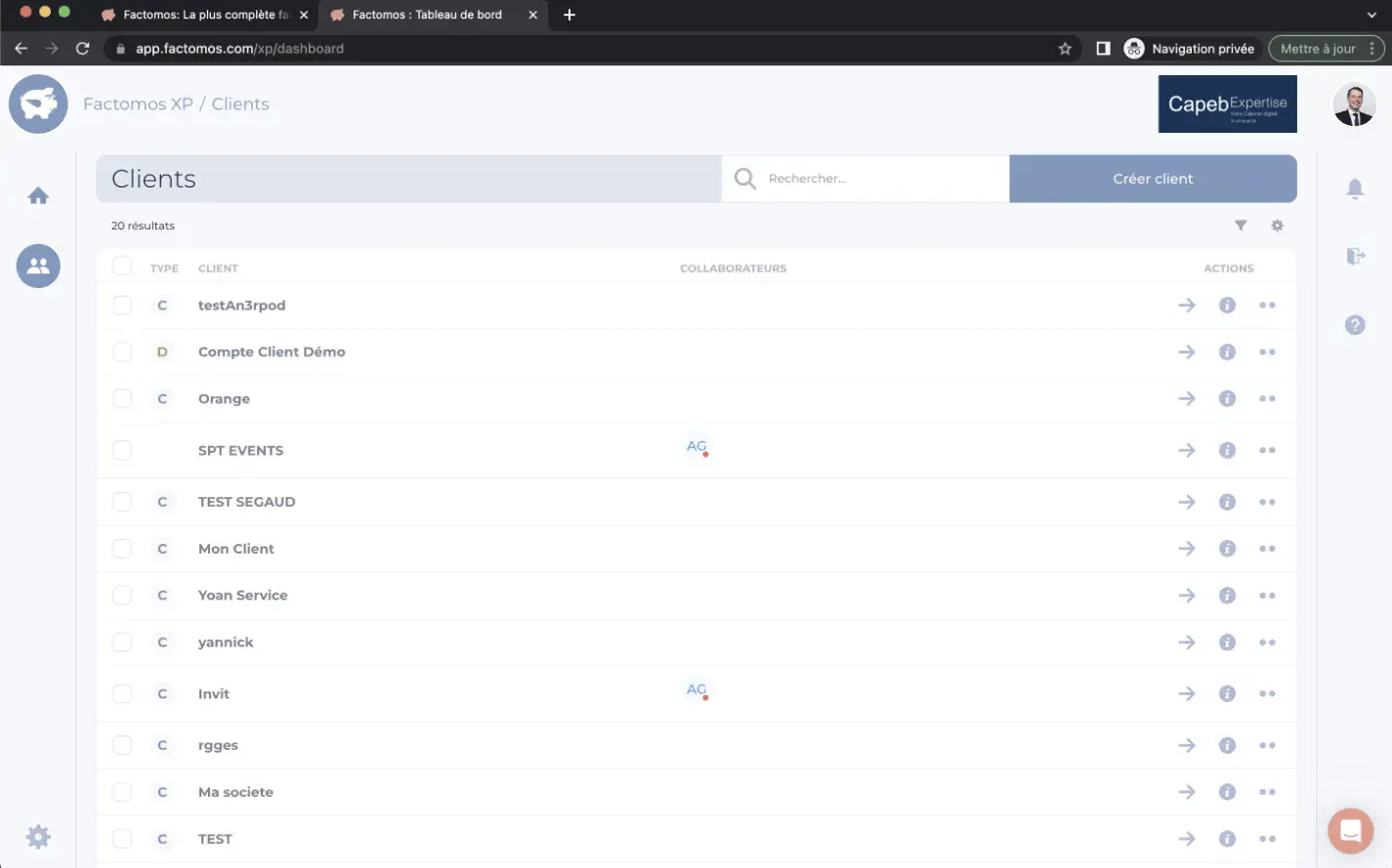Viewport: 1392px width, 868px height.
Task: Click the filter funnel icon above table
Action: point(1241,226)
